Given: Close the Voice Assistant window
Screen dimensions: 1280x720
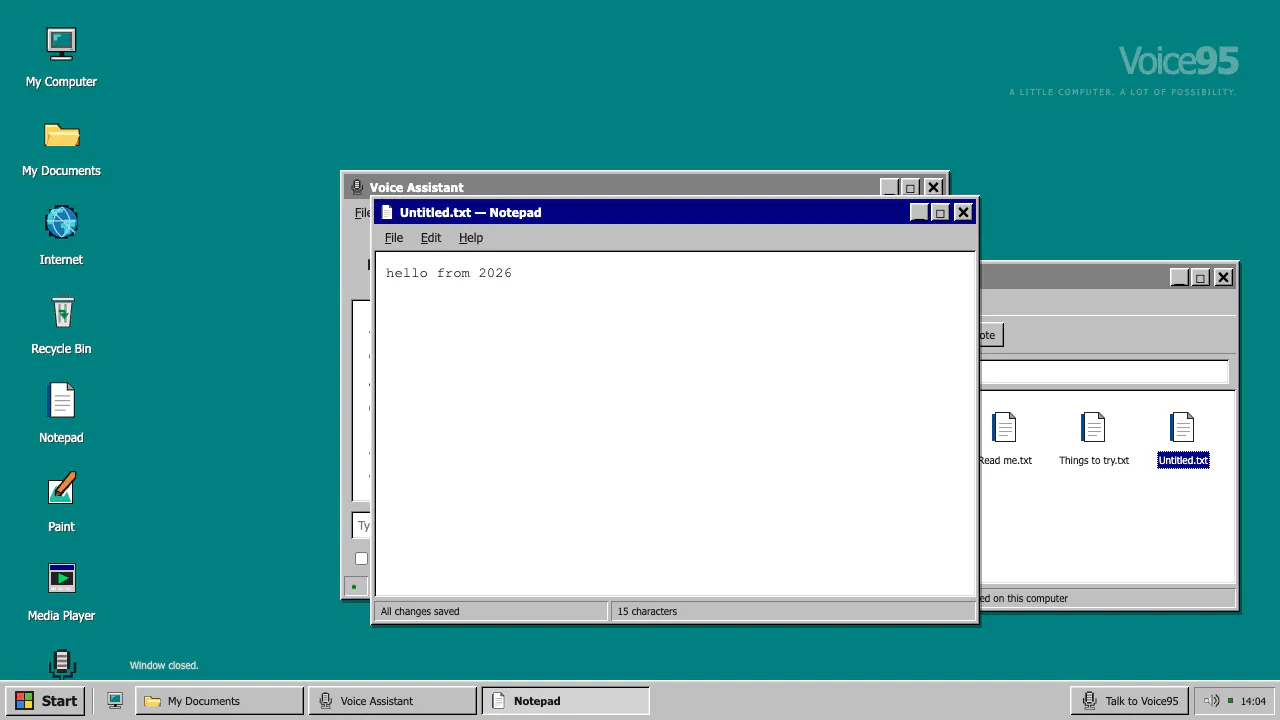Looking at the screenshot, I should point(933,187).
